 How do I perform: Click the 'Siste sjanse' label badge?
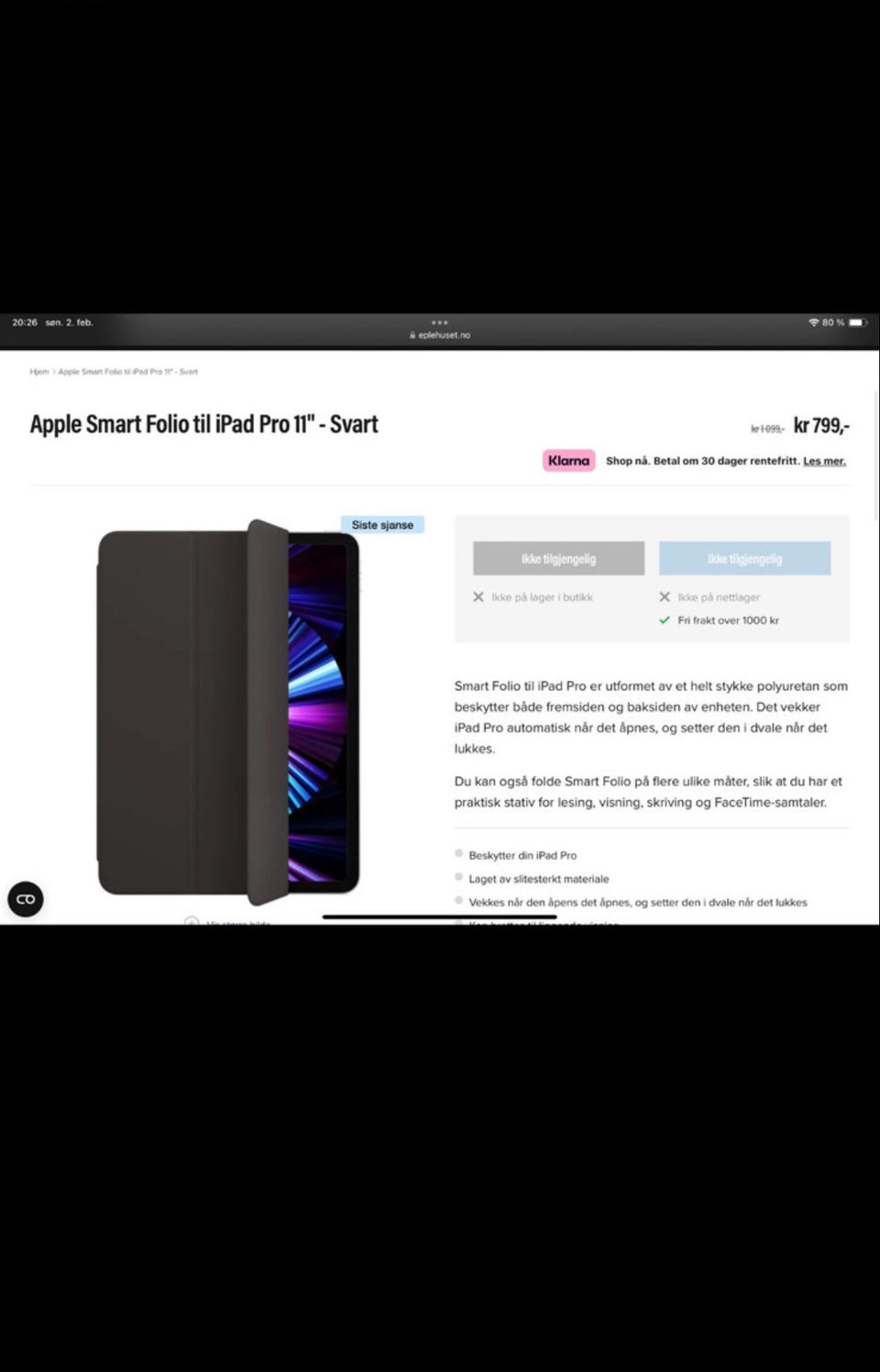click(x=382, y=525)
